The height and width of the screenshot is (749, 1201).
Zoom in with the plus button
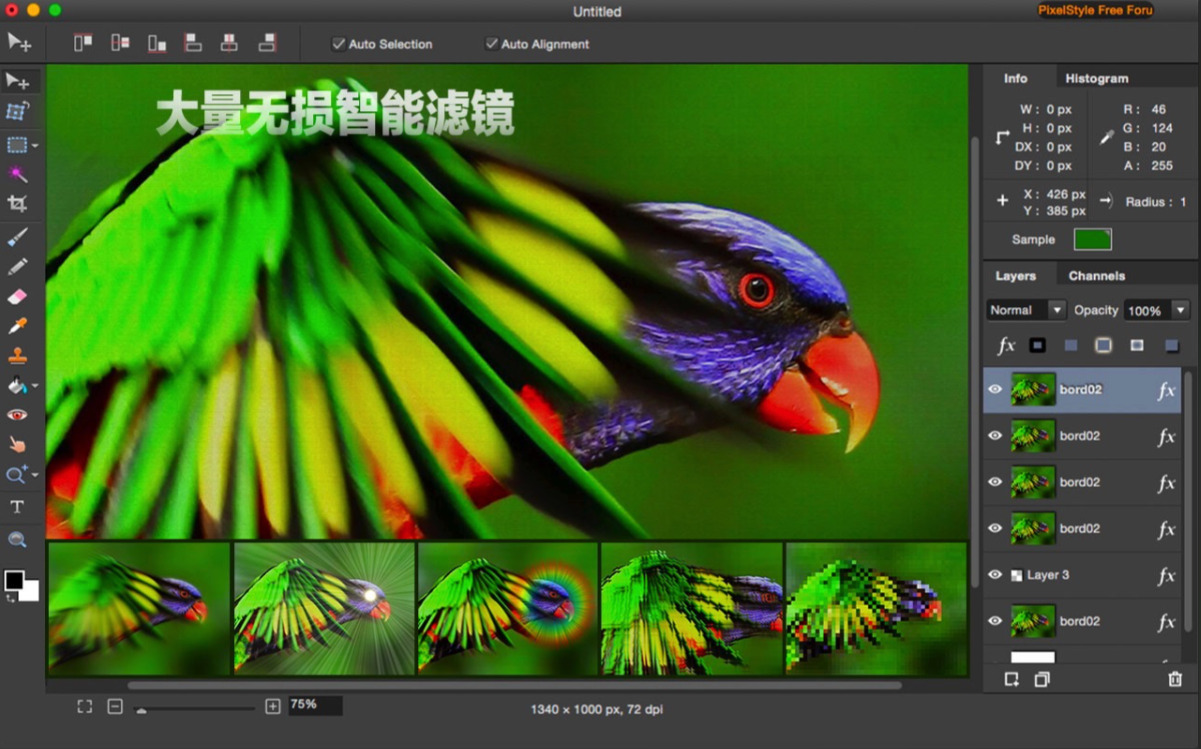click(273, 706)
